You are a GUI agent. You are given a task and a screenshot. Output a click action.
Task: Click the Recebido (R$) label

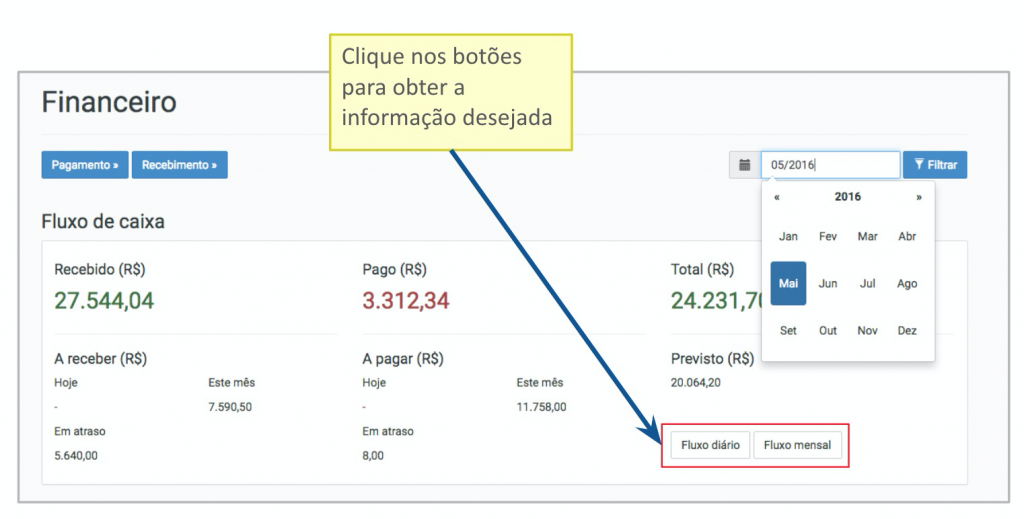pyautogui.click(x=100, y=269)
